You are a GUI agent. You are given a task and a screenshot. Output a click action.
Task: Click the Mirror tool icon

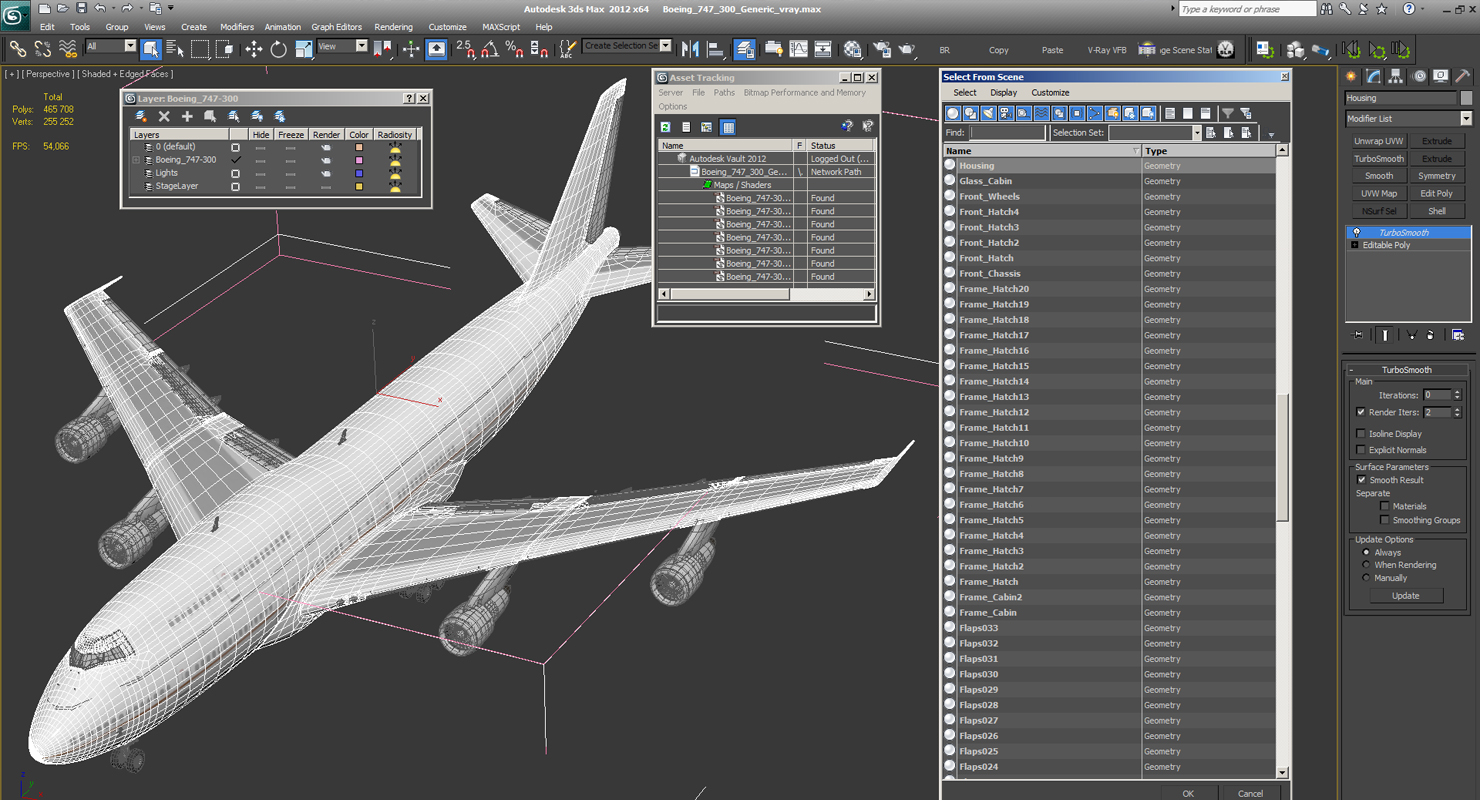pyautogui.click(x=691, y=48)
